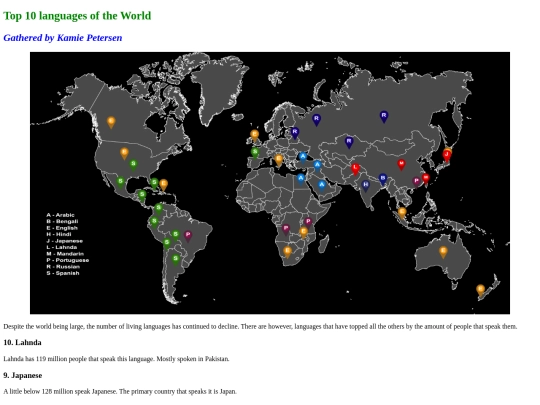Click the orange English pin over New Zealand
The width and height of the screenshot is (540, 405).
[x=480, y=290]
